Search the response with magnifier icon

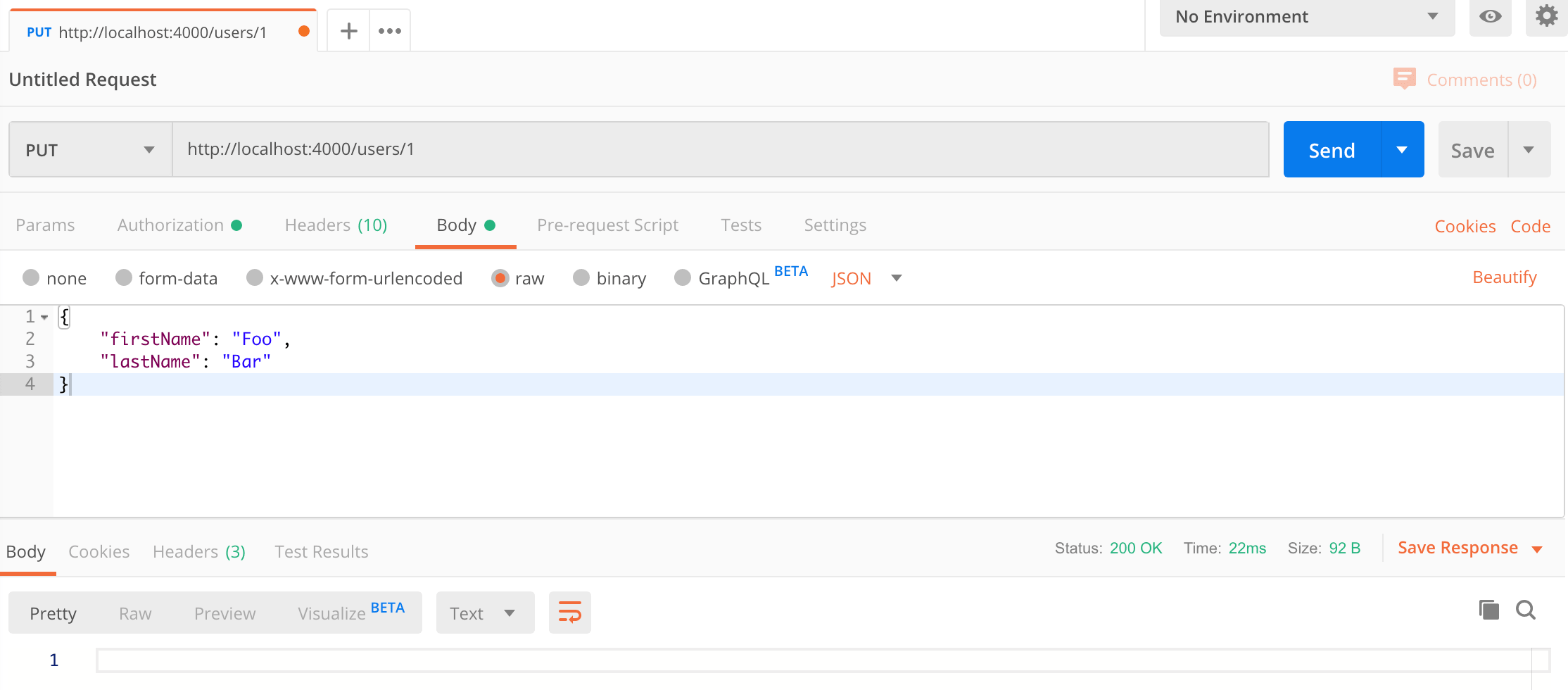point(1526,610)
